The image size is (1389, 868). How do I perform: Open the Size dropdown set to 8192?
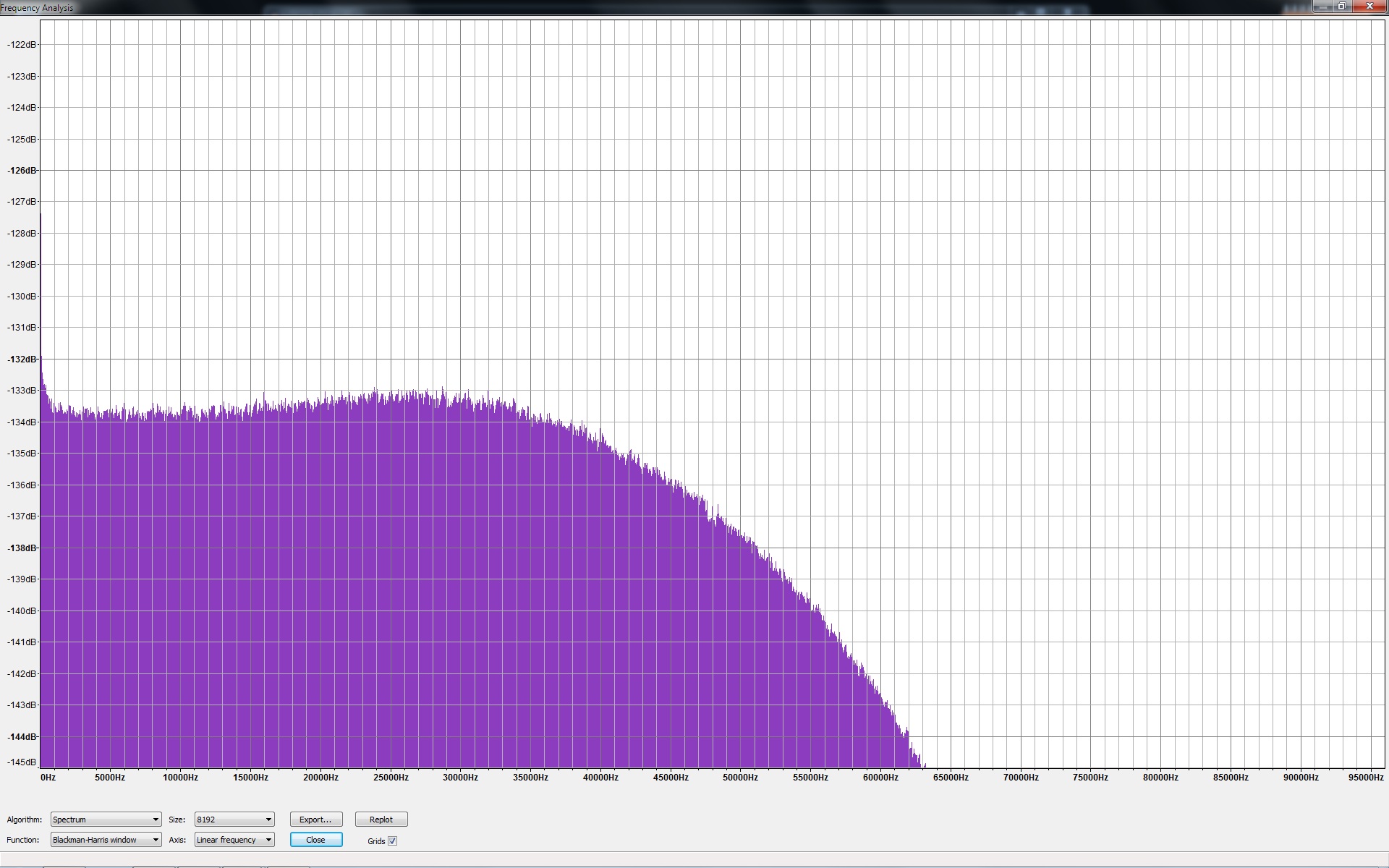[234, 820]
